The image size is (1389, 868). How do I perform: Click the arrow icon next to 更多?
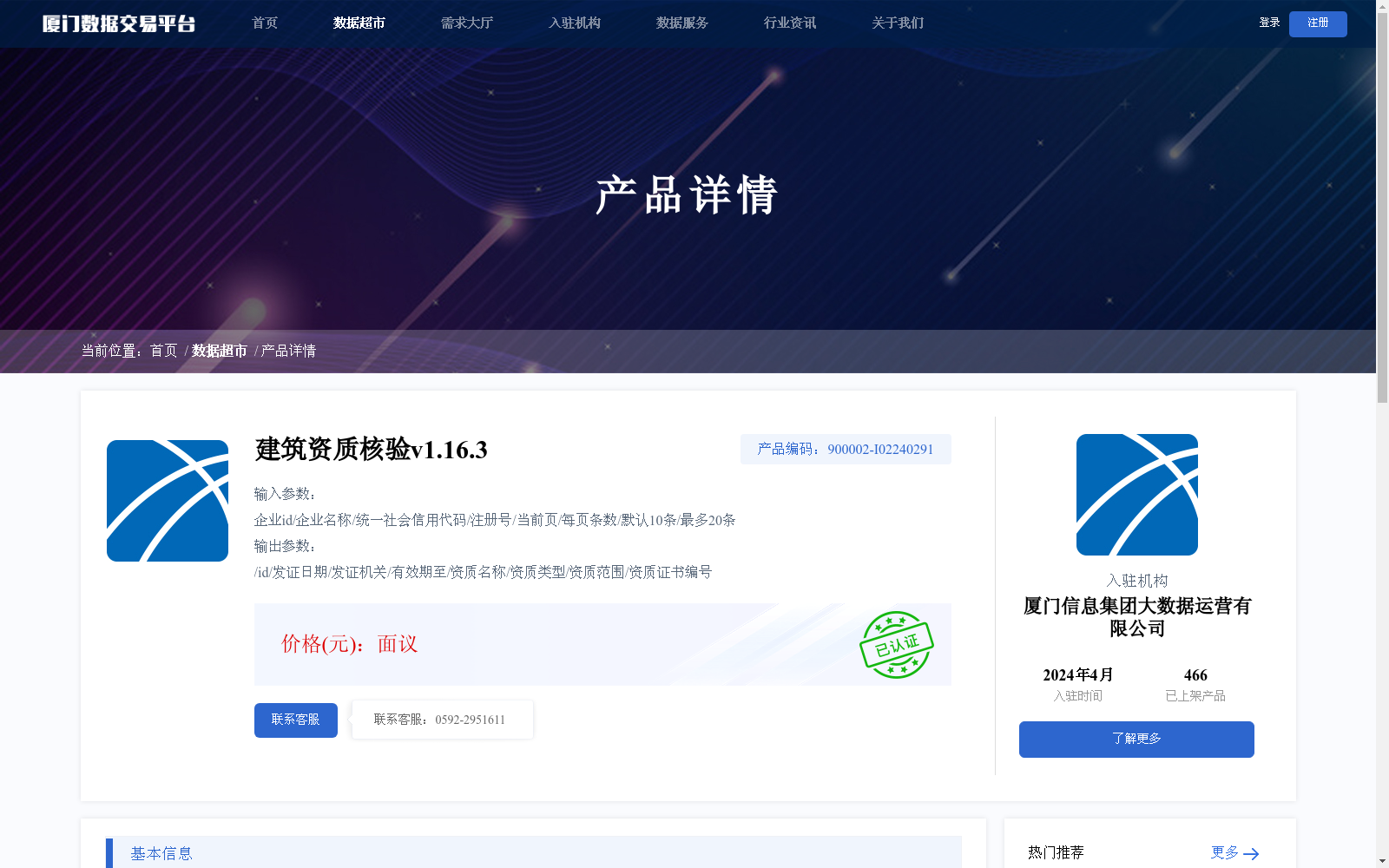tap(1251, 854)
